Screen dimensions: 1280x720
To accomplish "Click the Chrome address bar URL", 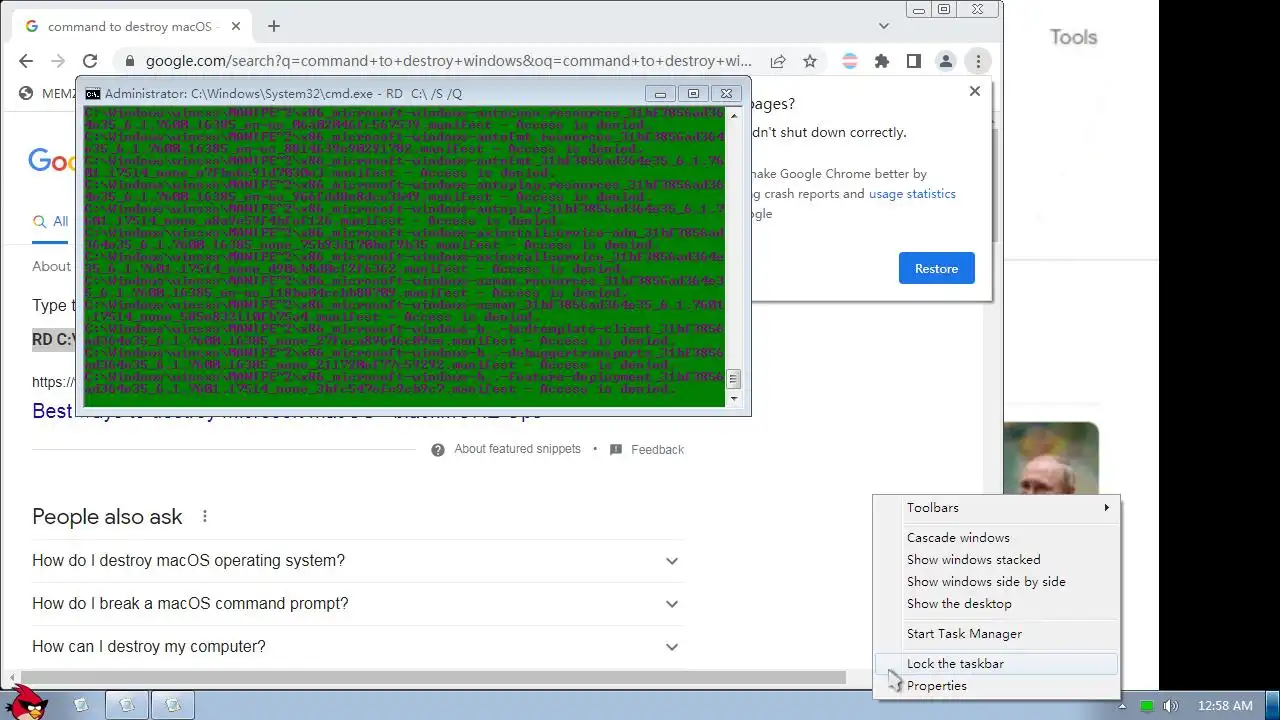I will (x=448, y=61).
